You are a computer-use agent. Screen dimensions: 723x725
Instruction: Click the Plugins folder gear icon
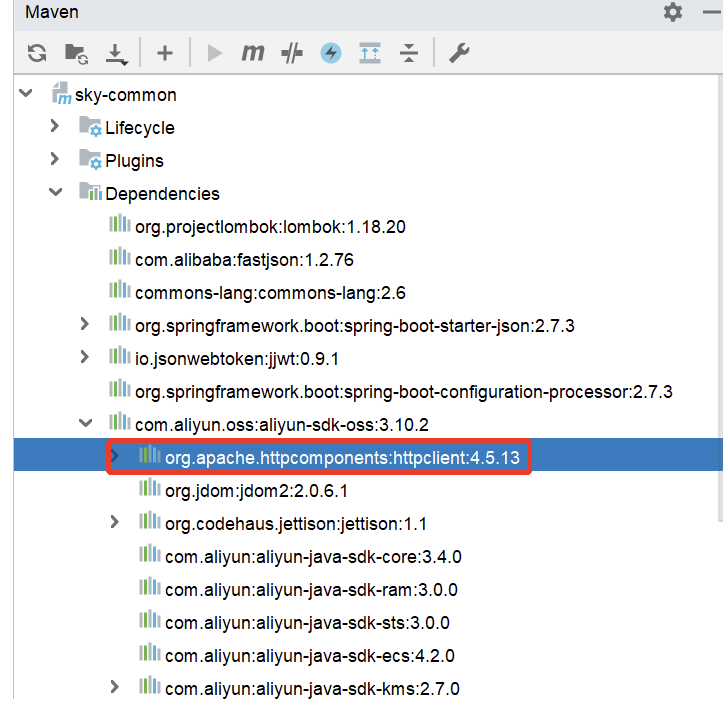[x=90, y=159]
